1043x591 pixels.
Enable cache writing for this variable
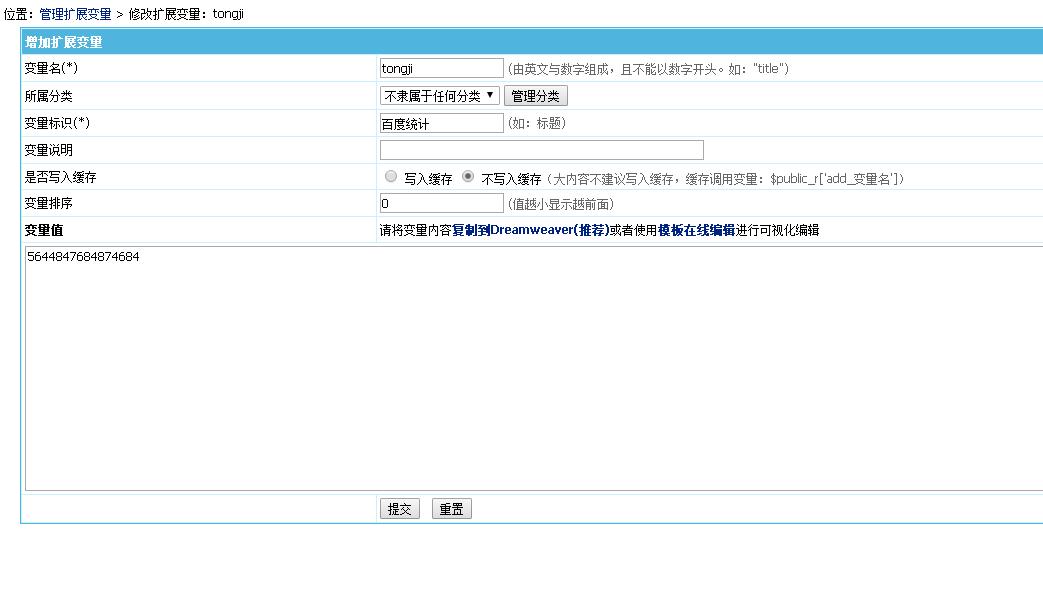coord(390,176)
